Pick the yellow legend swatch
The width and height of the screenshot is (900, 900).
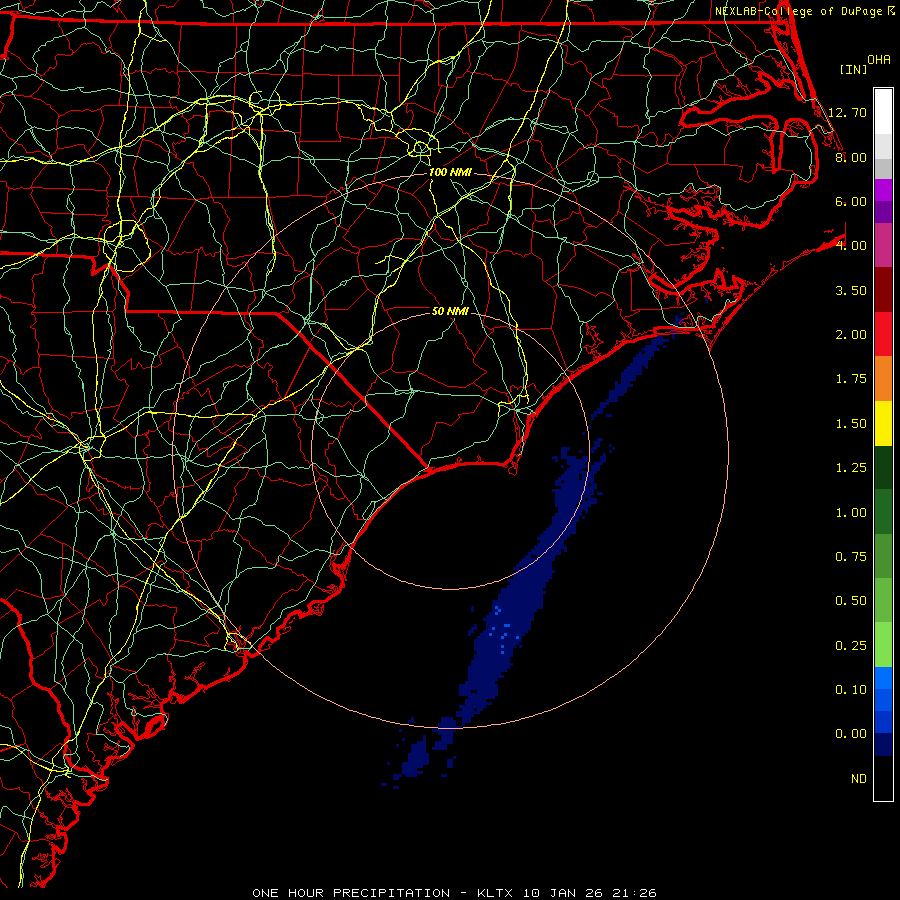point(883,423)
